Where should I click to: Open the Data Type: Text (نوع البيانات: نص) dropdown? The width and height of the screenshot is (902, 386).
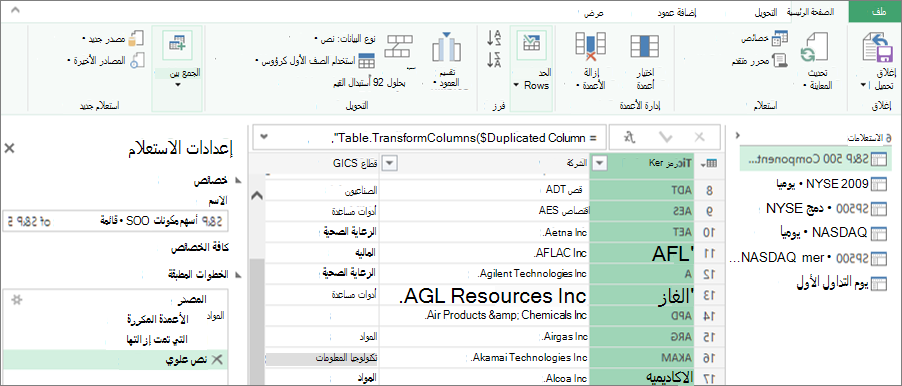(x=345, y=39)
